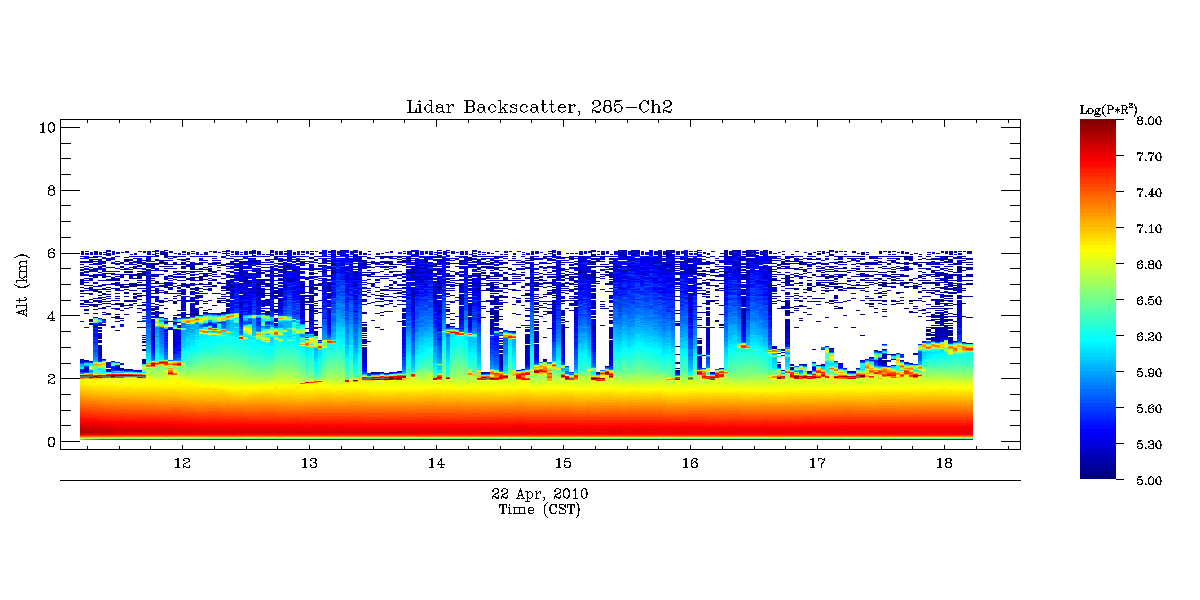
Task: Click hour 13 on the time axis
Action: point(309,464)
